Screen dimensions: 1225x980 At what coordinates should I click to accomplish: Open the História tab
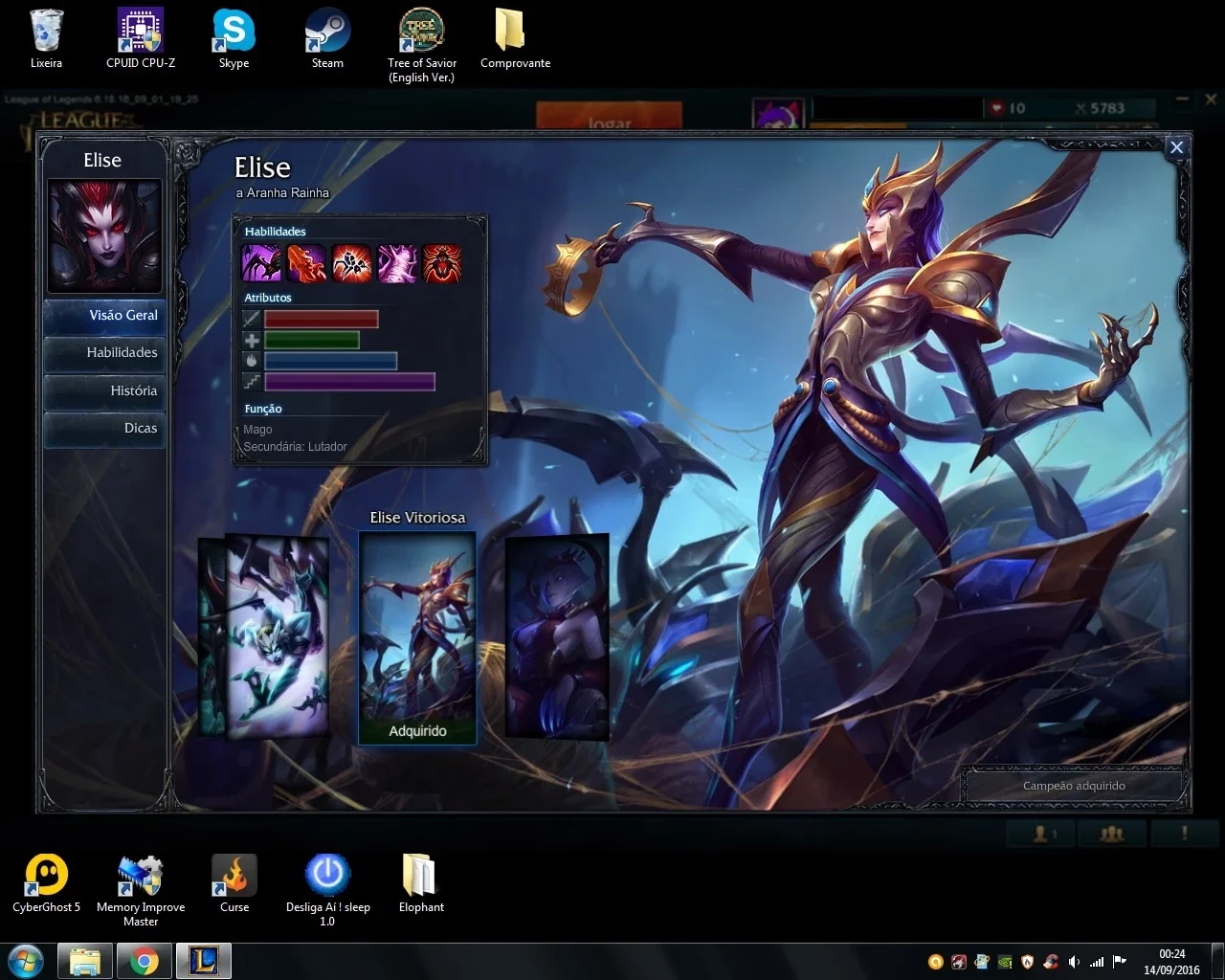[105, 390]
